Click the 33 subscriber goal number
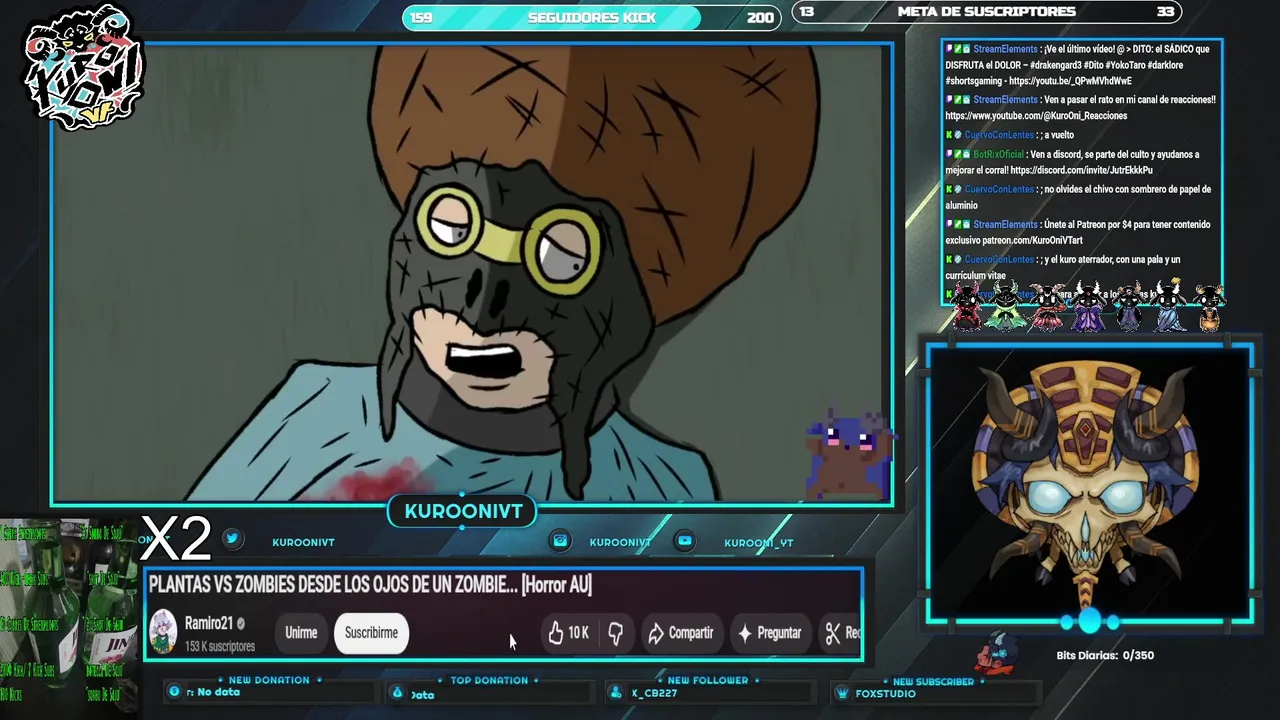The width and height of the screenshot is (1280, 720). tap(1165, 12)
